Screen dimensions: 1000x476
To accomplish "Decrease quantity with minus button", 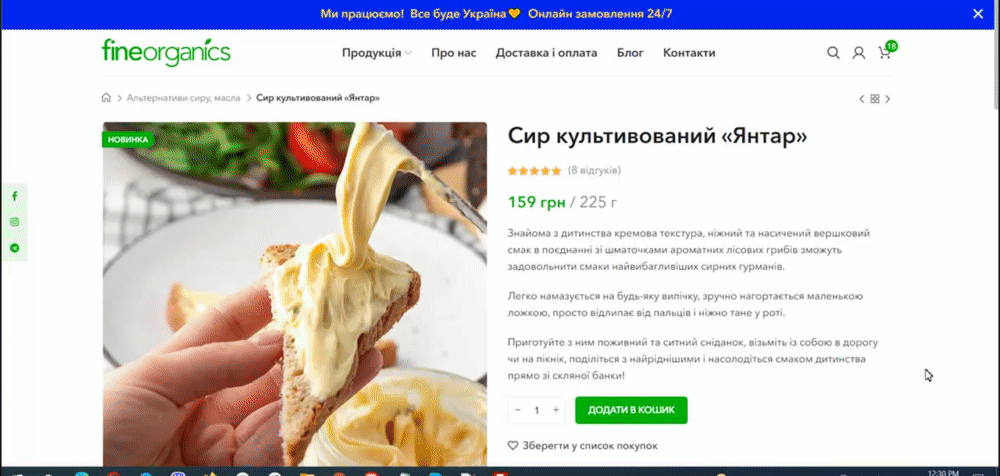I will click(517, 410).
